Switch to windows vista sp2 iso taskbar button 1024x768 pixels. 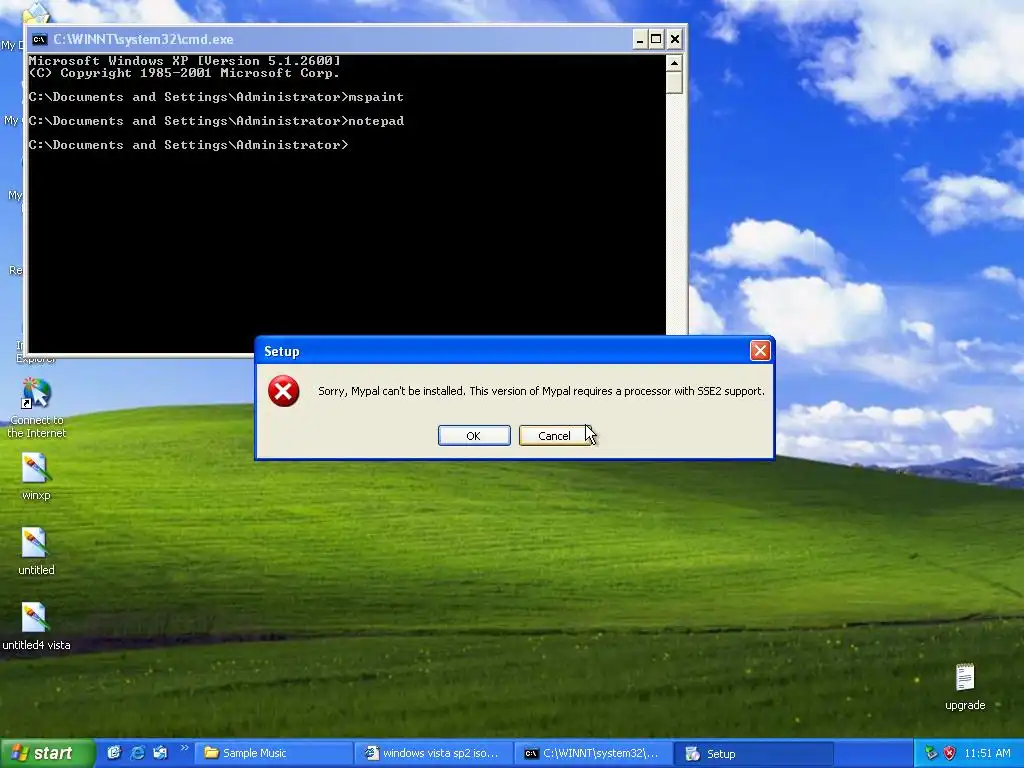pos(434,754)
